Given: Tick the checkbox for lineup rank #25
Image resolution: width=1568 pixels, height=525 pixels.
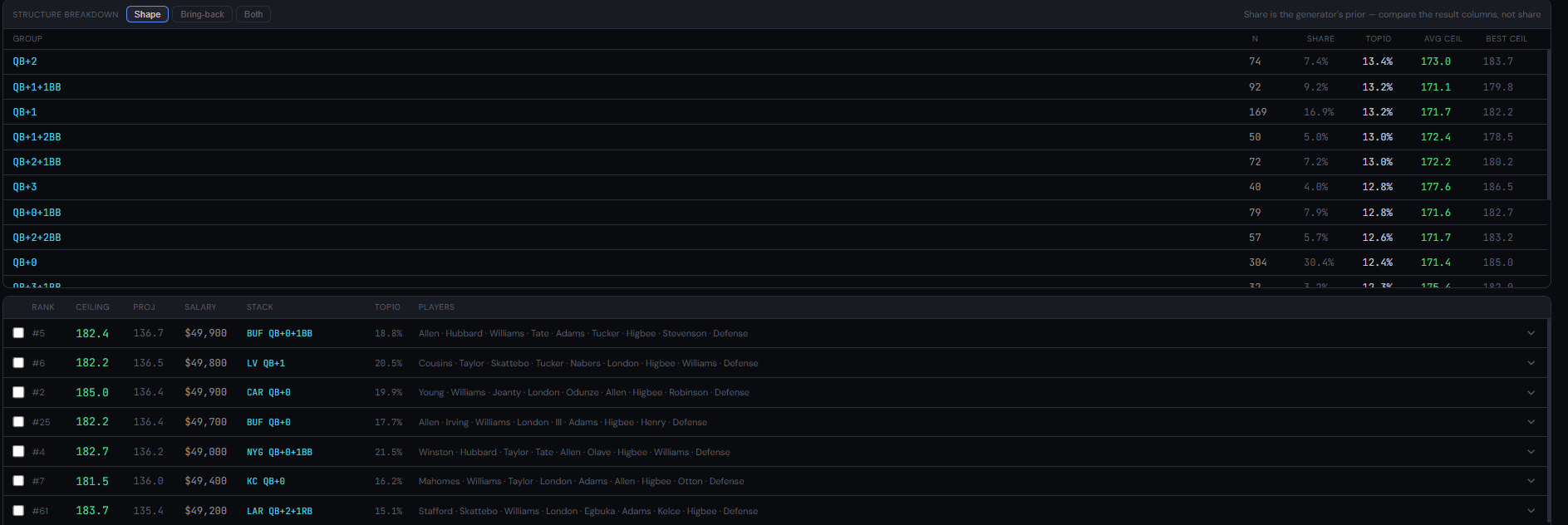Looking at the screenshot, I should 18,422.
